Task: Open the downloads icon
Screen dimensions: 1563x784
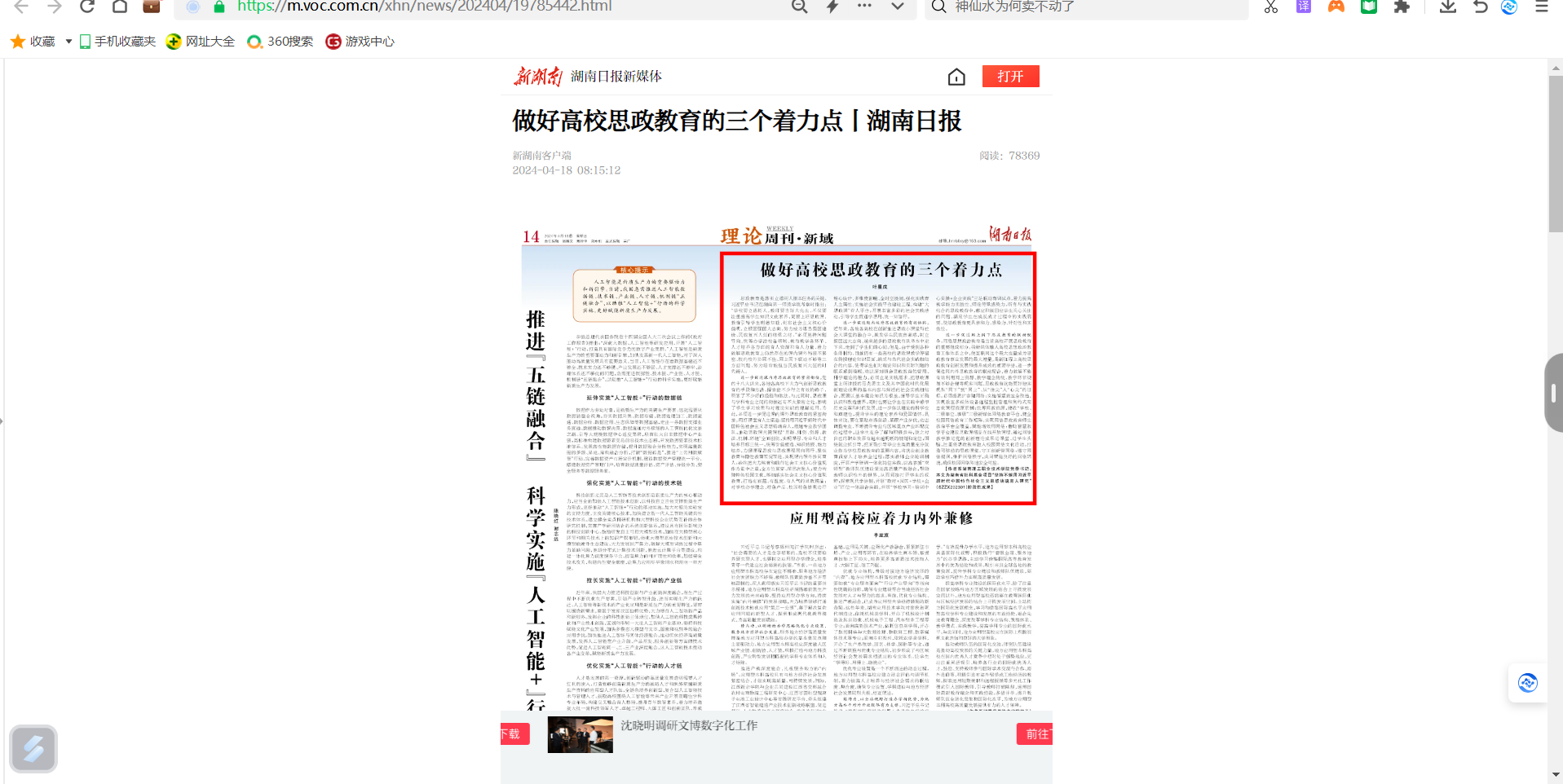Action: 1448,7
